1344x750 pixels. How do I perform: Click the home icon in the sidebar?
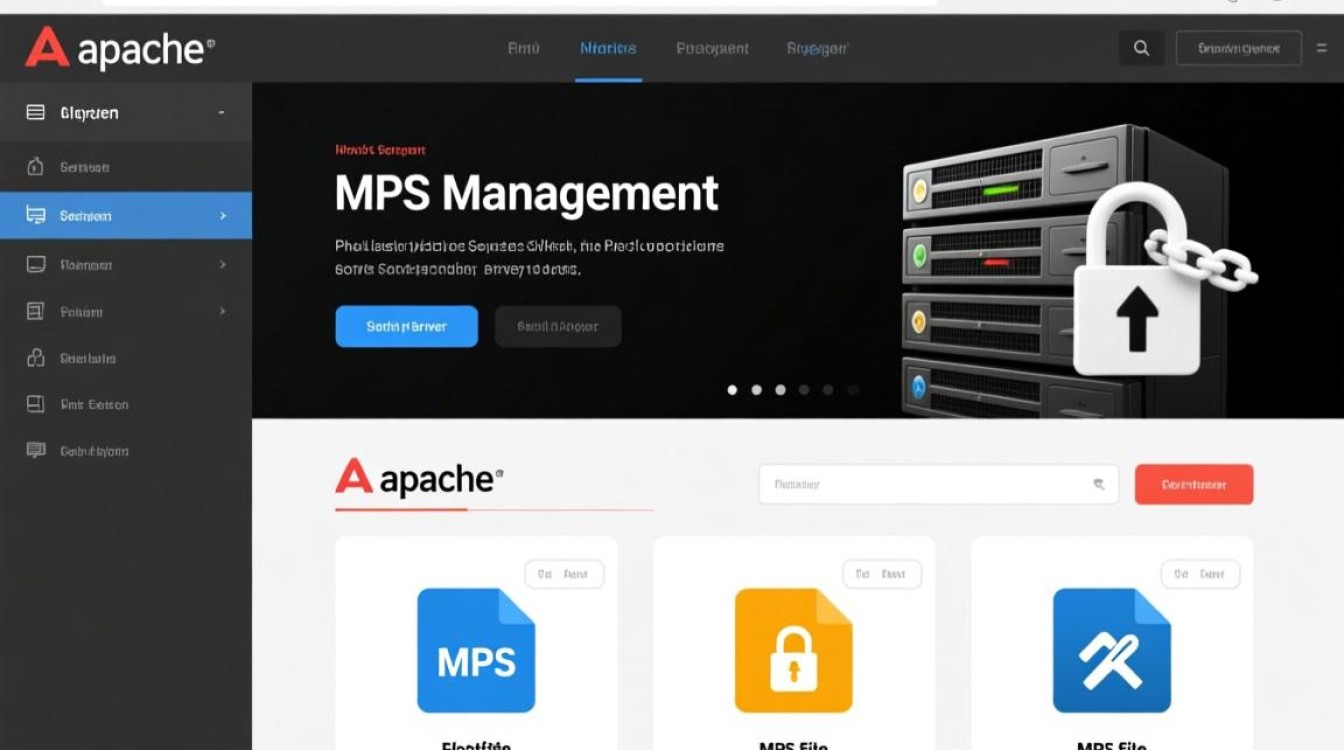point(35,167)
